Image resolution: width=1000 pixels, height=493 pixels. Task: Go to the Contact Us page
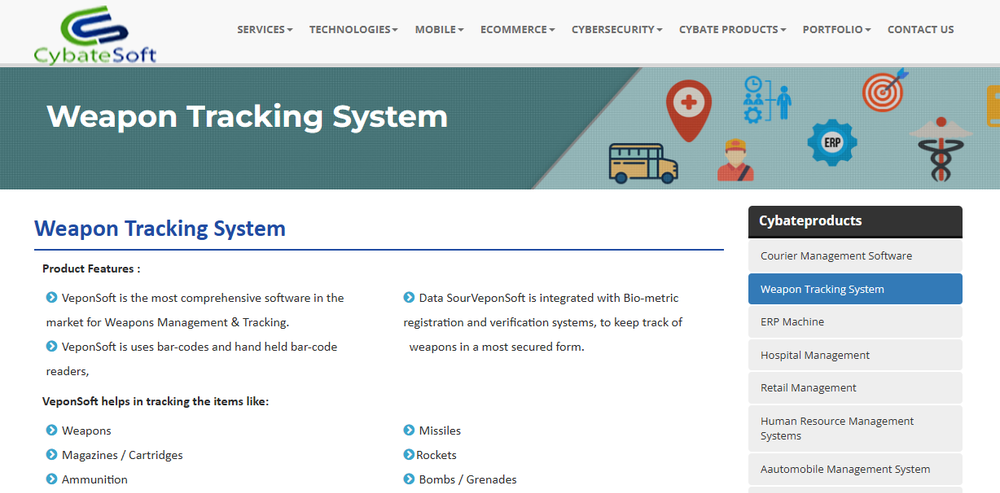click(x=920, y=29)
